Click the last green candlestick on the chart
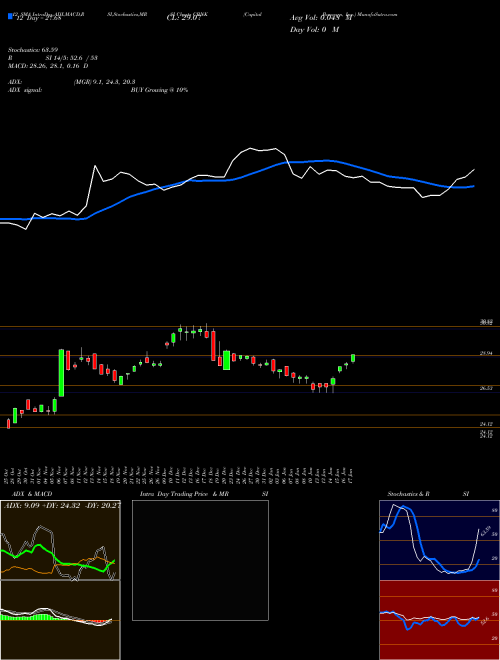The width and height of the screenshot is (500, 660). [x=353, y=358]
